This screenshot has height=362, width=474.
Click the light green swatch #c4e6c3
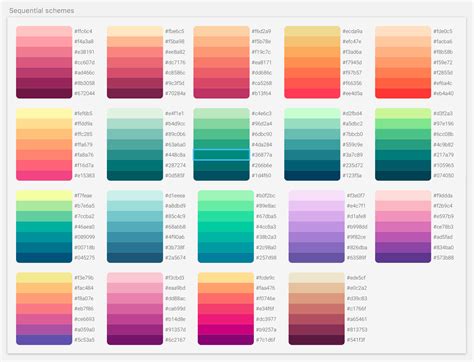tap(221, 114)
